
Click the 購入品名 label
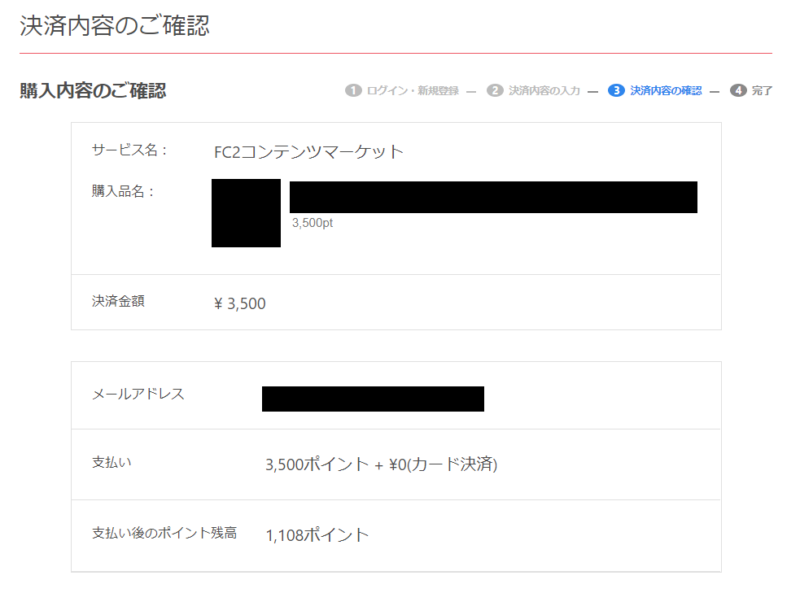point(123,191)
